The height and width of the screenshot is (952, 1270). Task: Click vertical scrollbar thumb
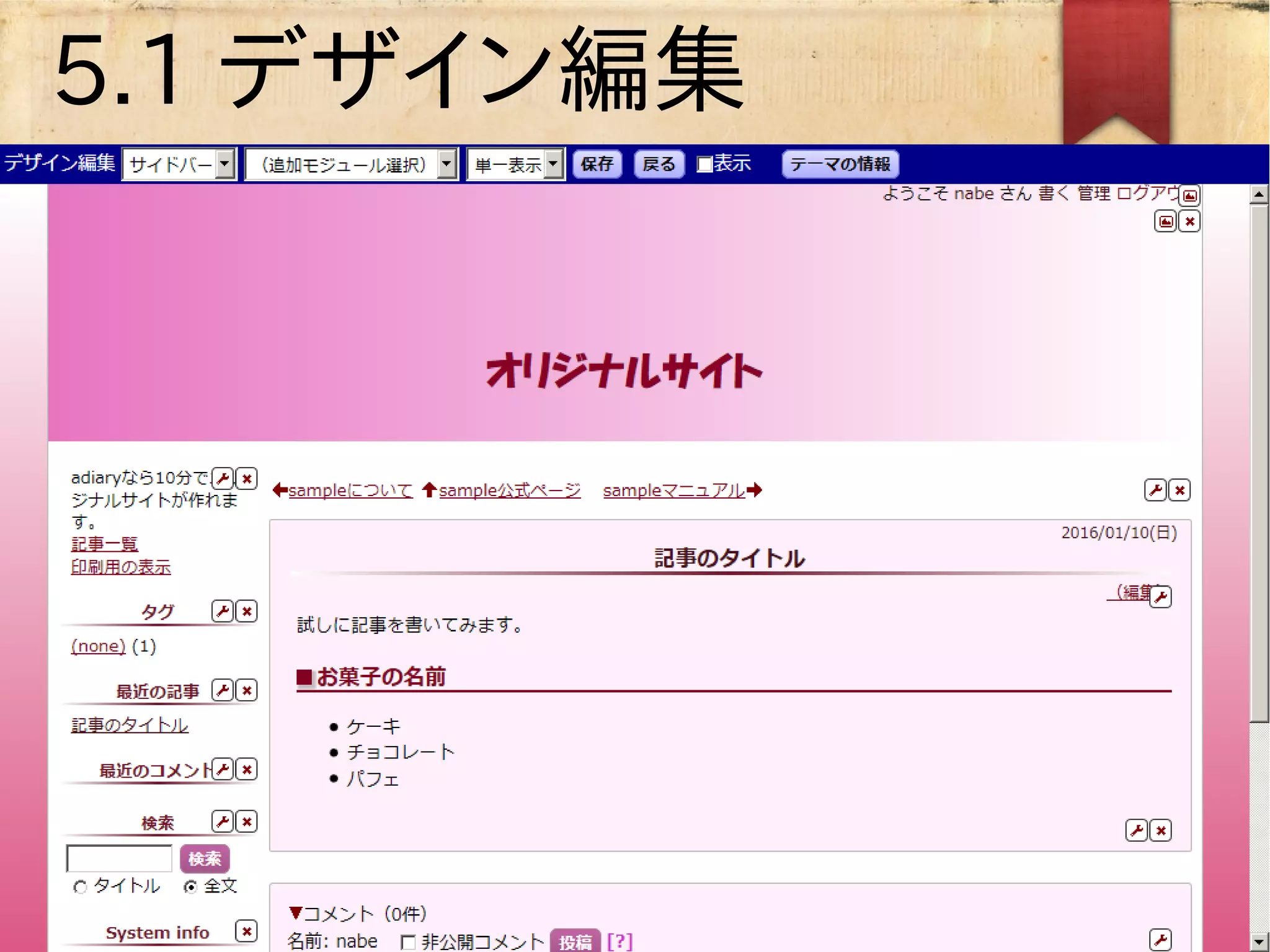point(1259,464)
